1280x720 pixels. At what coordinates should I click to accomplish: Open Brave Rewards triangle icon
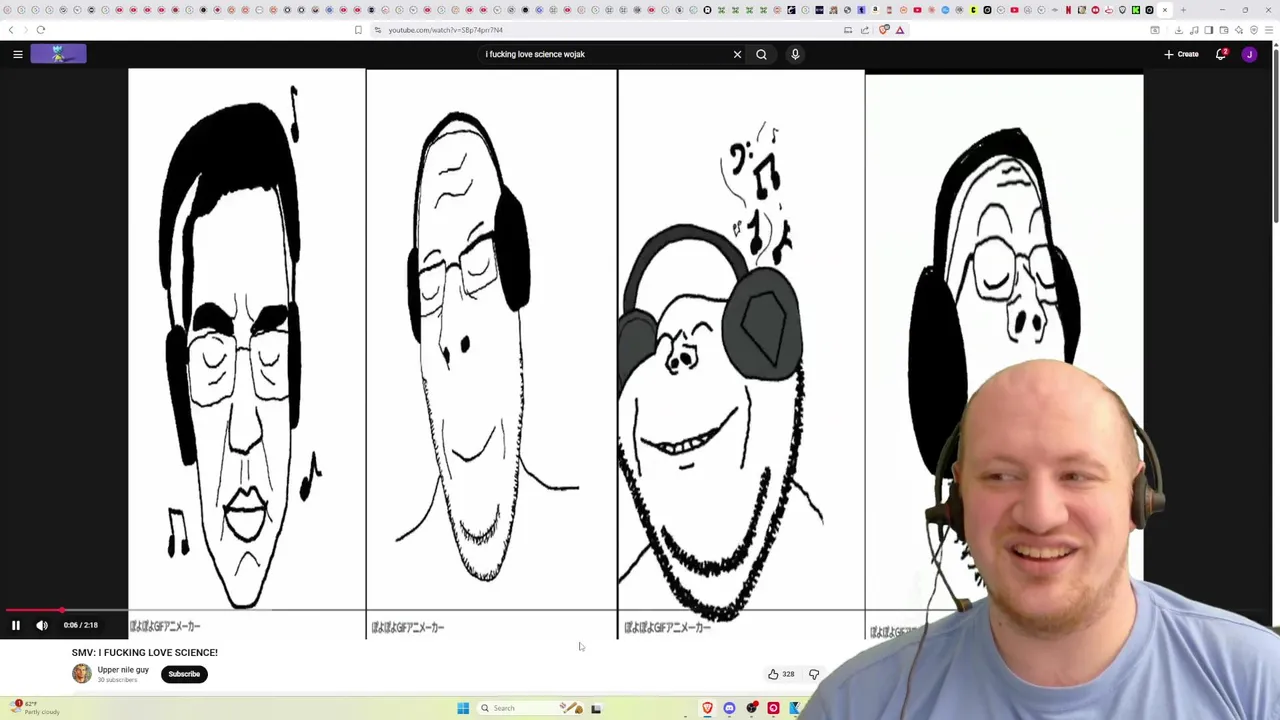(x=900, y=30)
